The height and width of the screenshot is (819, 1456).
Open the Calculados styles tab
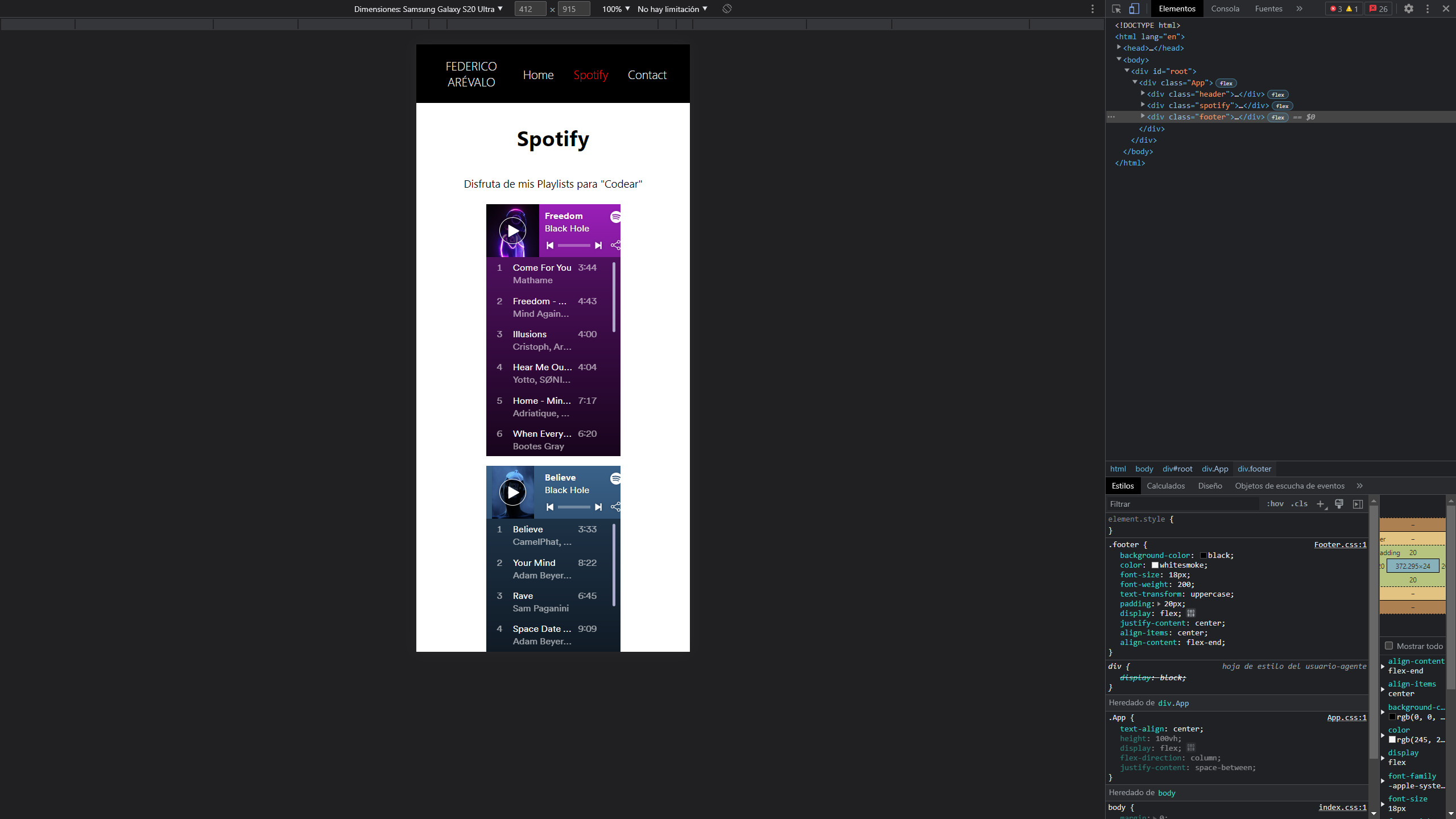tap(1165, 486)
